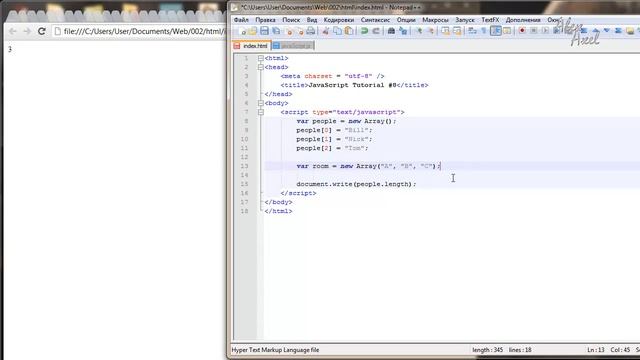
Task: Click the Close All documents icon
Action: [x=300, y=31]
